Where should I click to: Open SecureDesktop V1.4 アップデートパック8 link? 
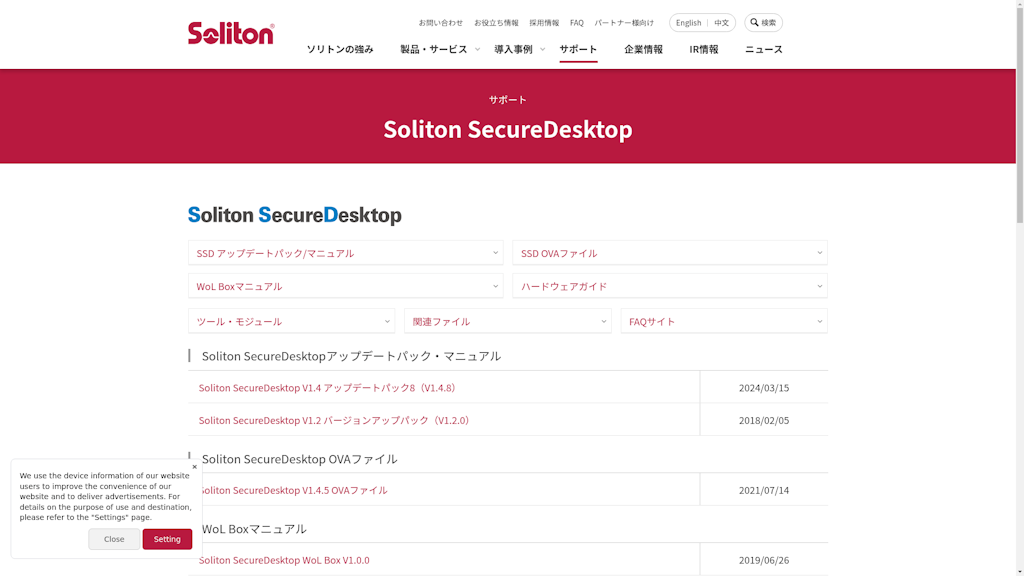(327, 388)
